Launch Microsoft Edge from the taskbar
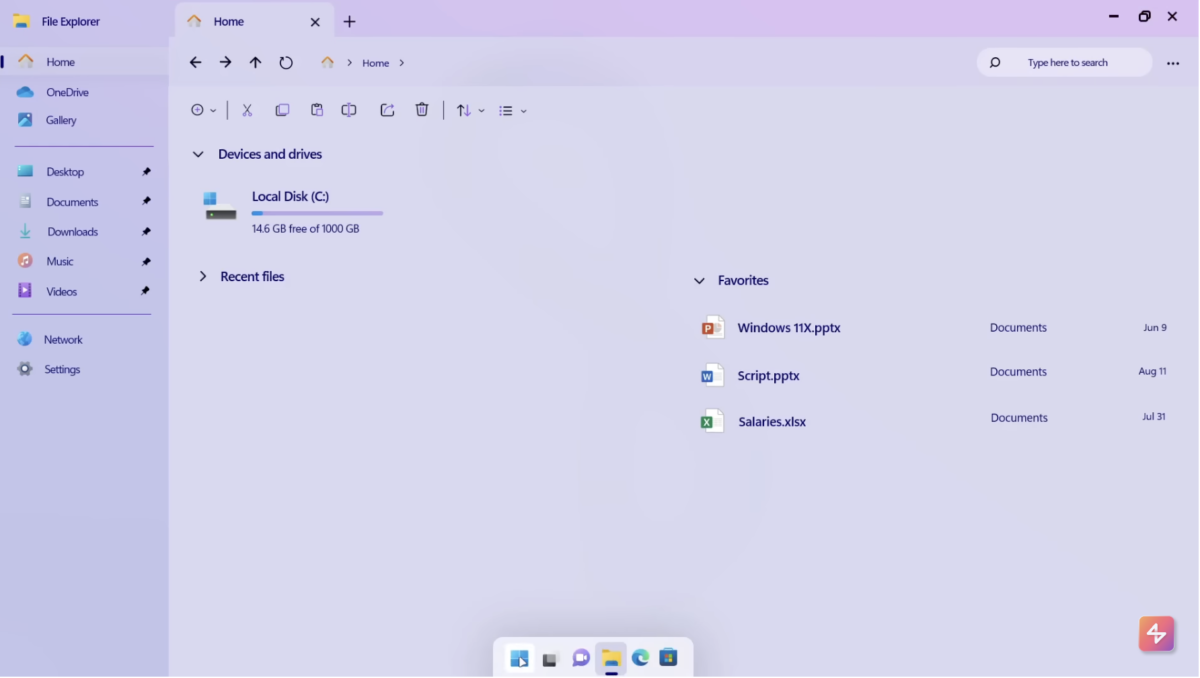This screenshot has width=1200, height=678. tap(639, 658)
